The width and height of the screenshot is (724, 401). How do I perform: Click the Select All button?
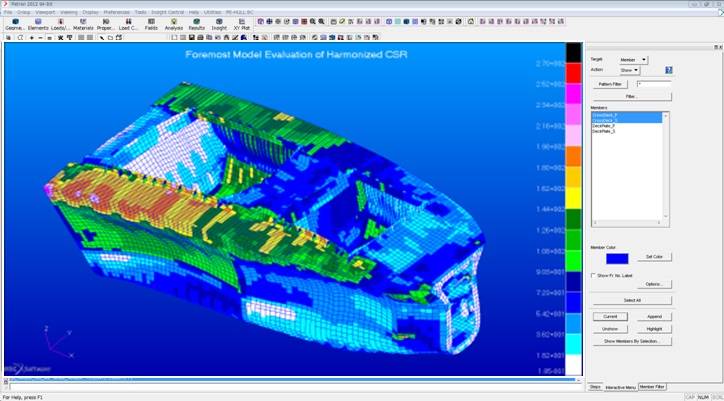pos(631,300)
